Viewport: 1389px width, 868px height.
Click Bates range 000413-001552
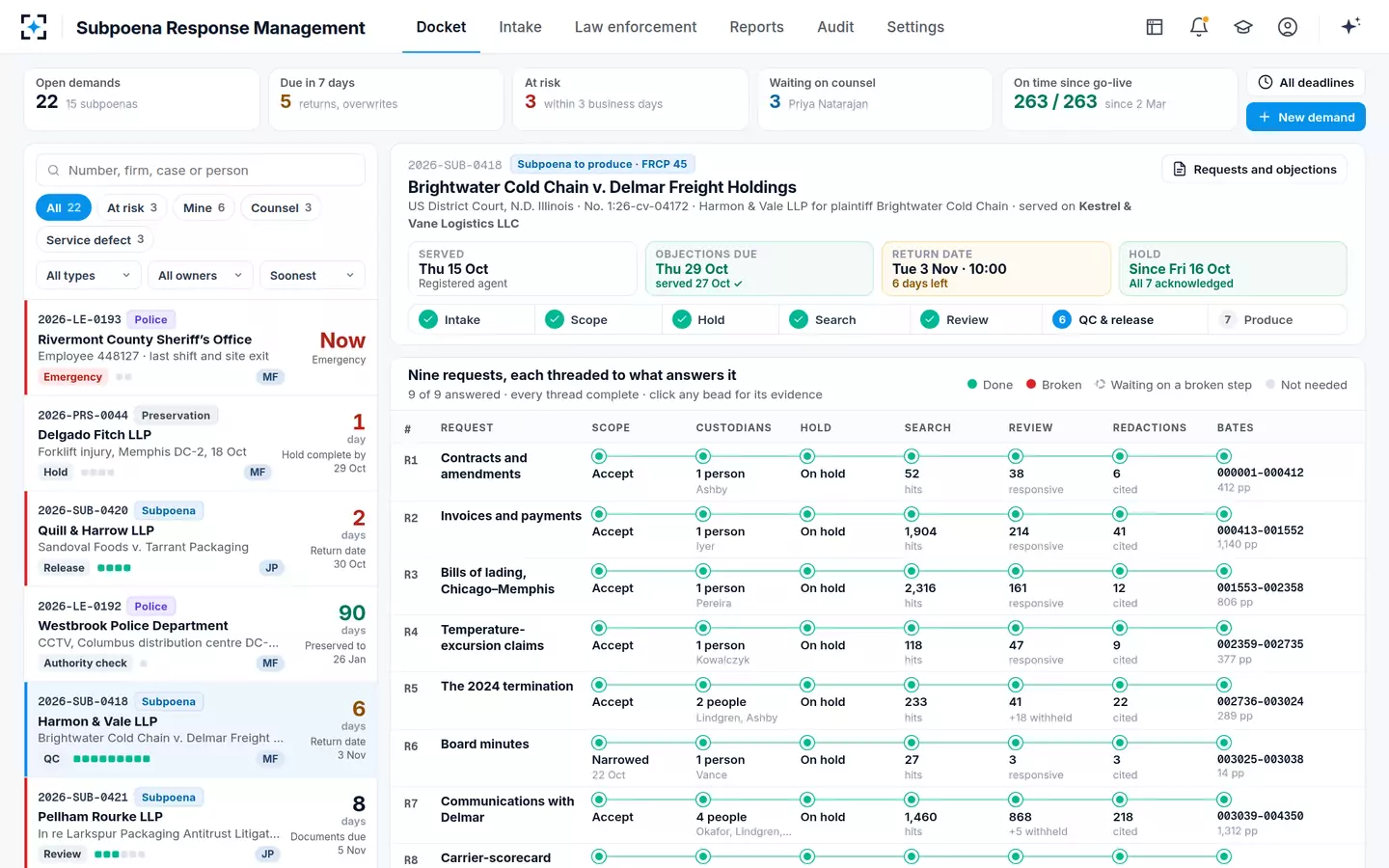coord(1260,530)
